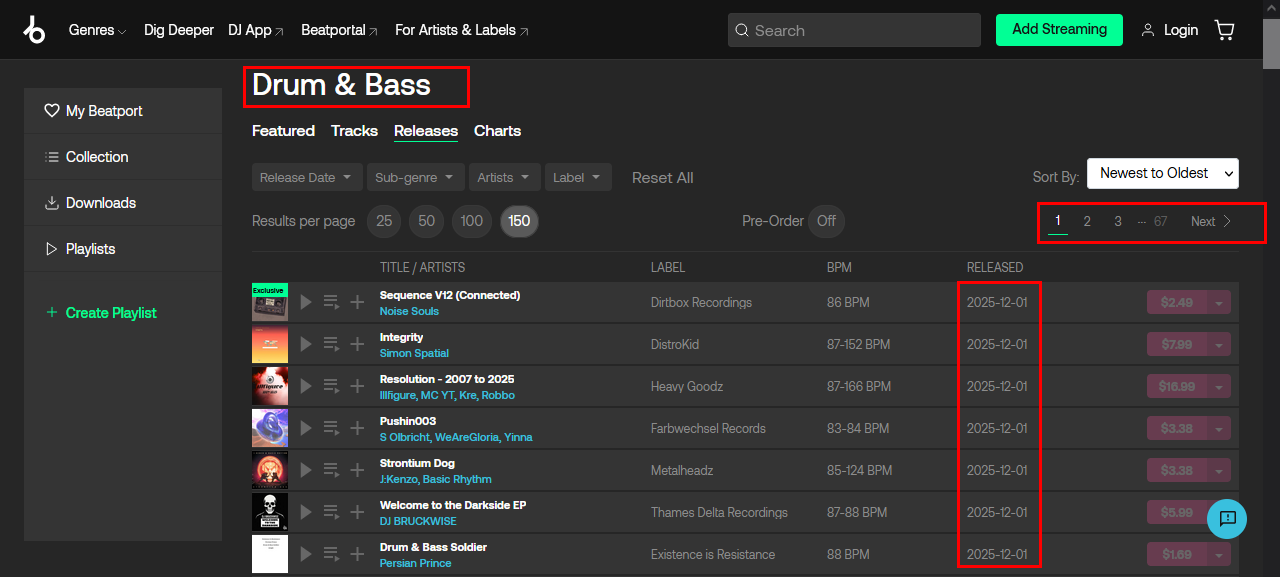Play the Sequence V12 (Connected) release
This screenshot has height=577, width=1280.
[x=306, y=302]
